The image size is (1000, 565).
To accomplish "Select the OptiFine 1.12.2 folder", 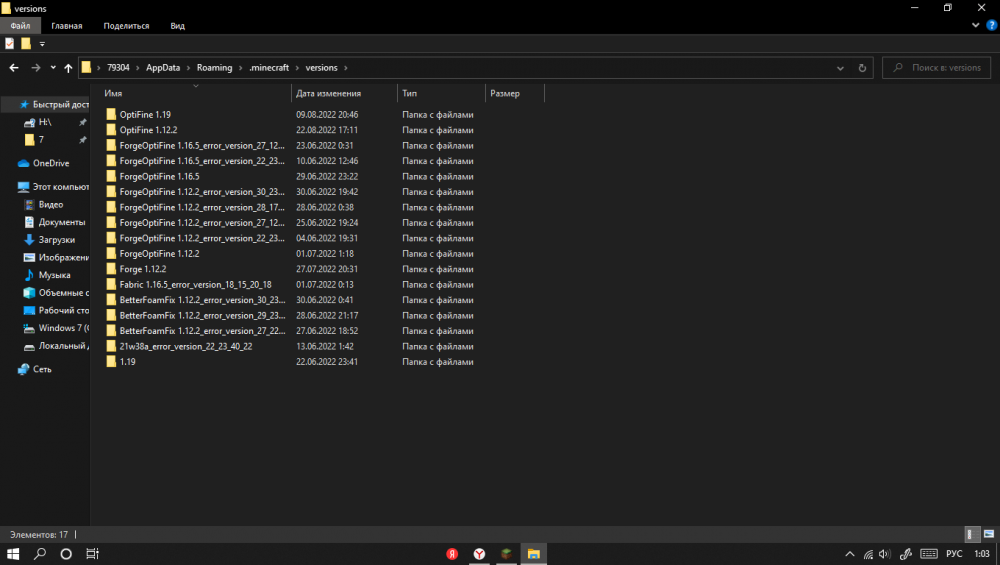I will 148,130.
